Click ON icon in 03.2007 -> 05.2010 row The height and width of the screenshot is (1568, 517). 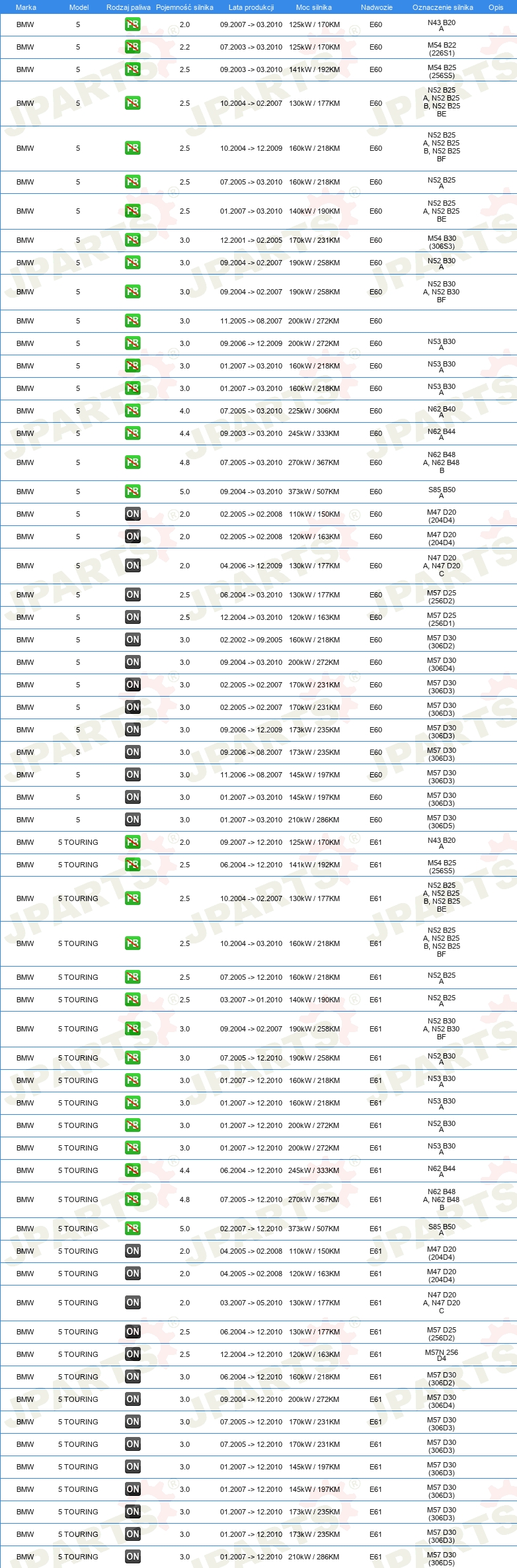pyautogui.click(x=133, y=1303)
